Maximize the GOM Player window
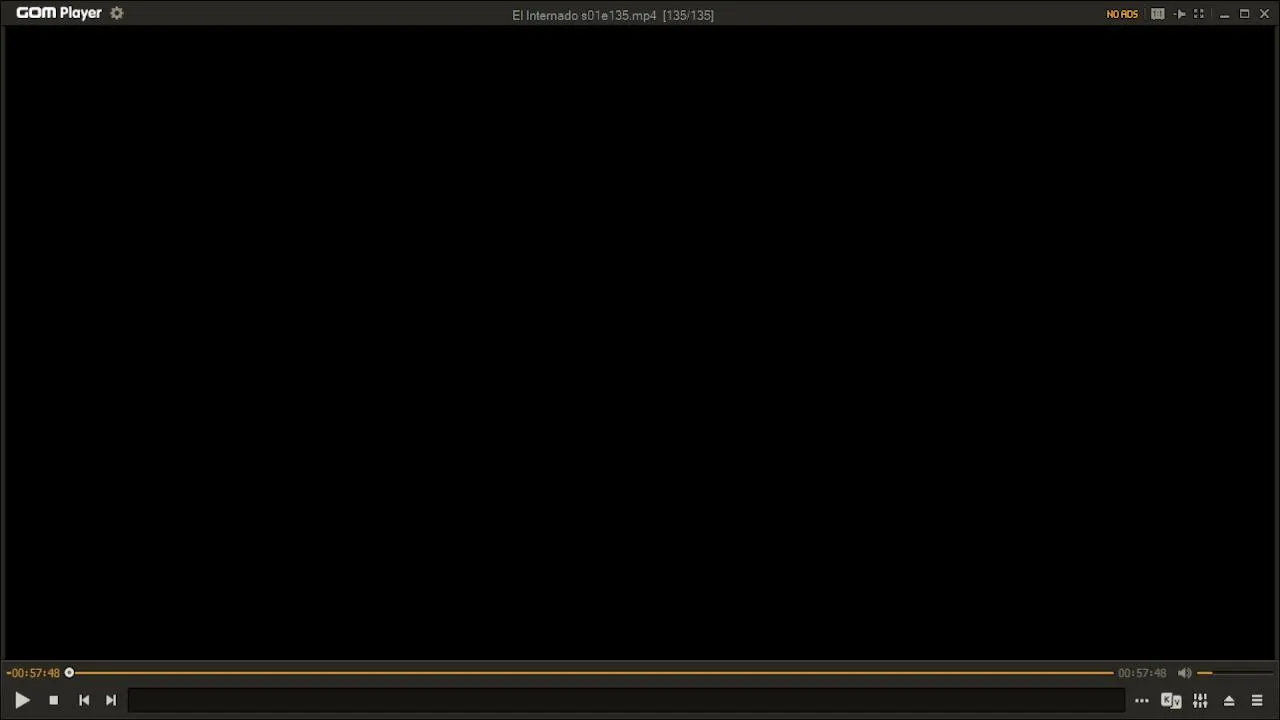Image resolution: width=1280 pixels, height=720 pixels. coord(1245,14)
